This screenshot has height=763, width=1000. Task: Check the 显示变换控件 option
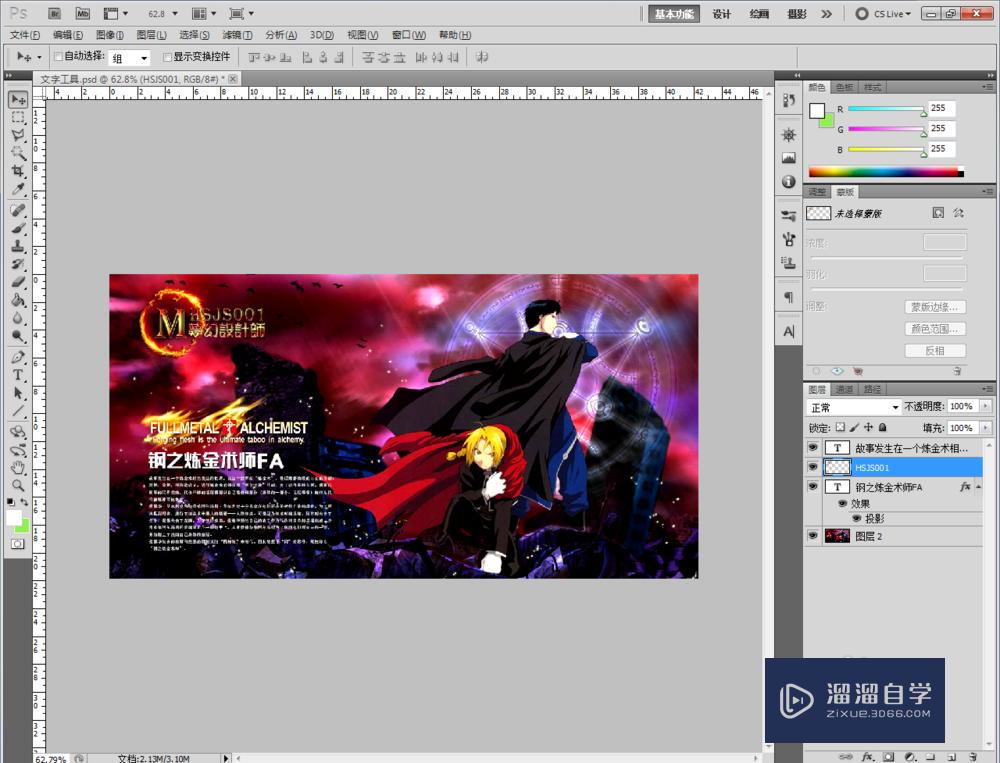pos(167,58)
